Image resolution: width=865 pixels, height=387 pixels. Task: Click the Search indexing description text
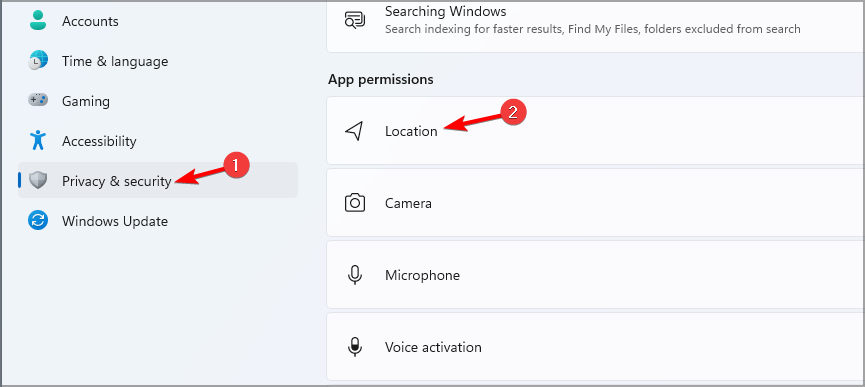(592, 29)
